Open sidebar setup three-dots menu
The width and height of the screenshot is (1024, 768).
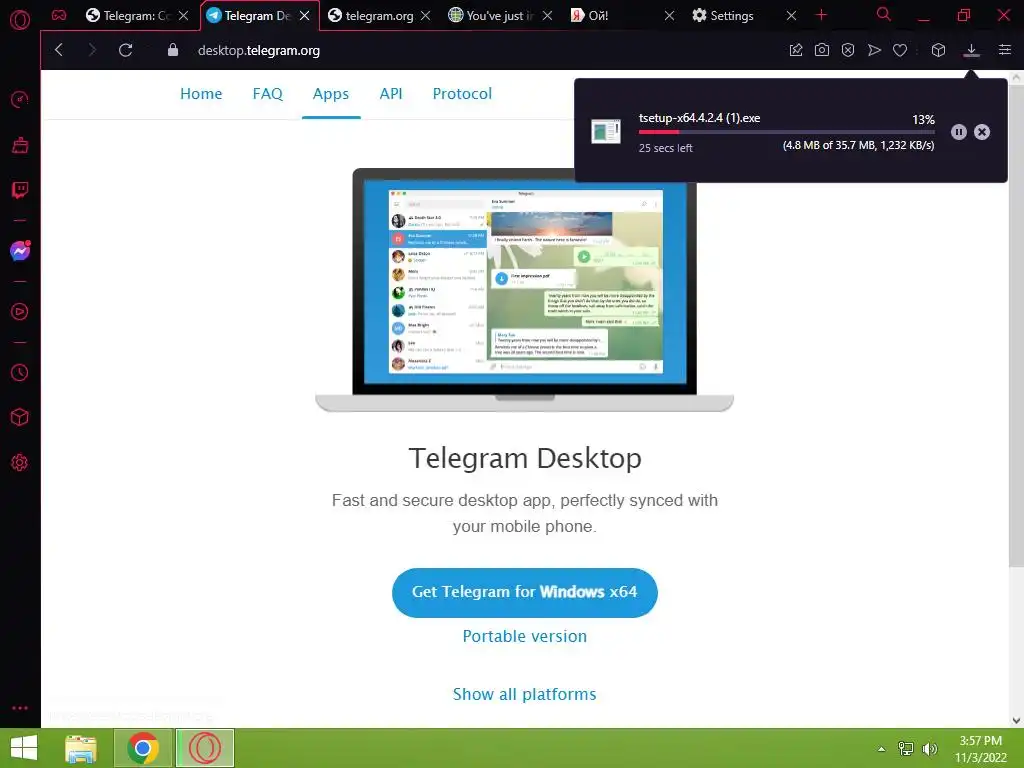coord(20,708)
